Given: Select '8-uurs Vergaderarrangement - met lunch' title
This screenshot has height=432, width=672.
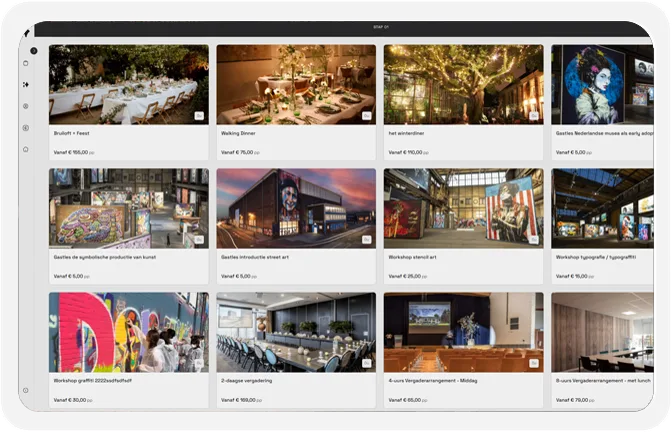Looking at the screenshot, I should (x=603, y=381).
